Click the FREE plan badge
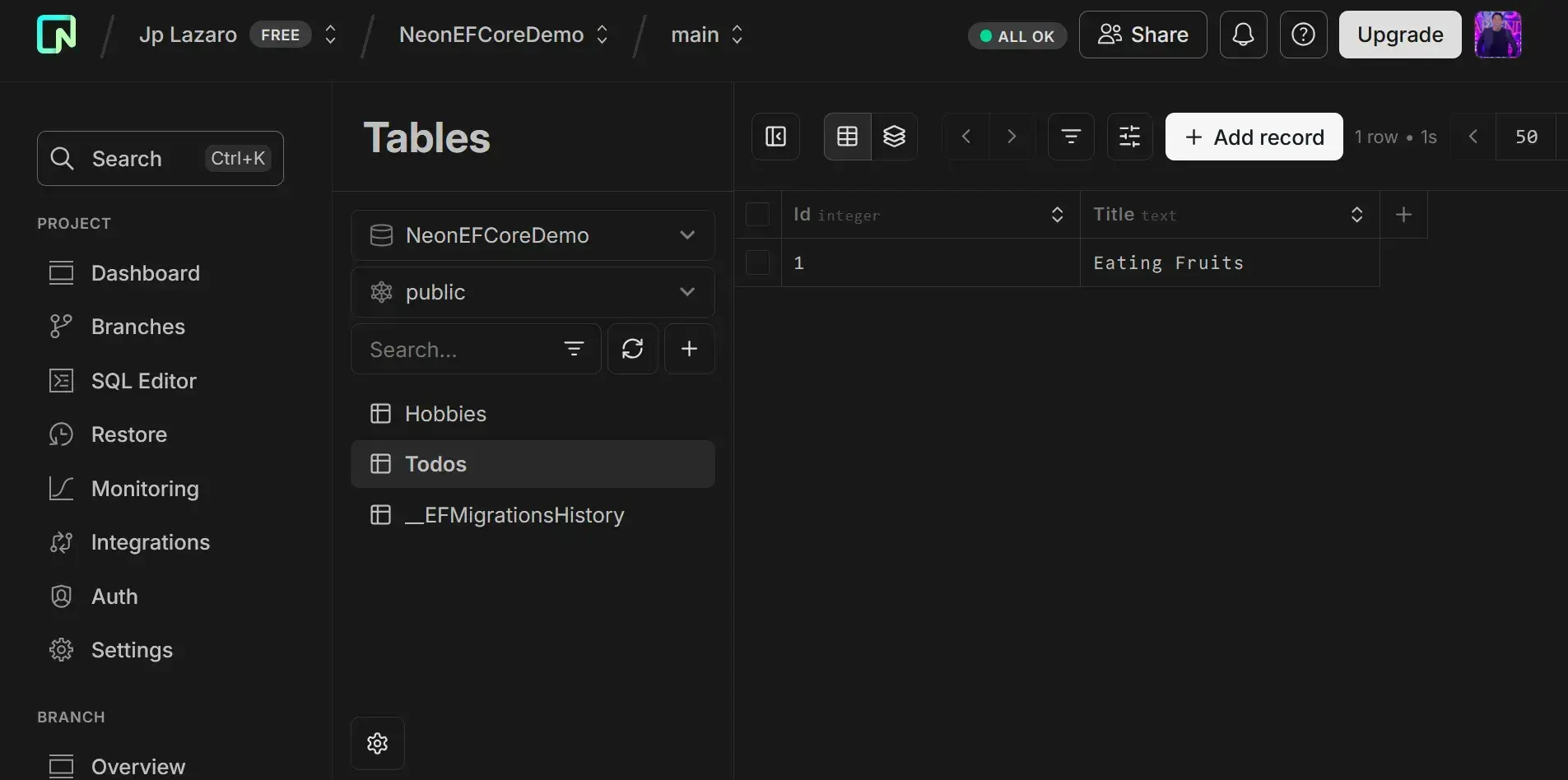Viewport: 1568px width, 780px height. point(280,35)
